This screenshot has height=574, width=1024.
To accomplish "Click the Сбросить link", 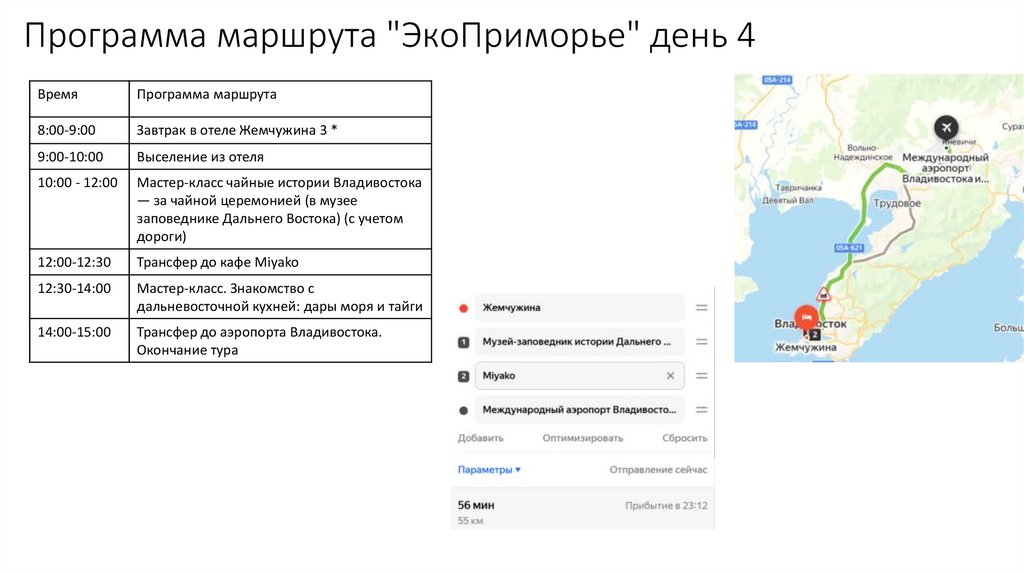I will click(x=684, y=438).
